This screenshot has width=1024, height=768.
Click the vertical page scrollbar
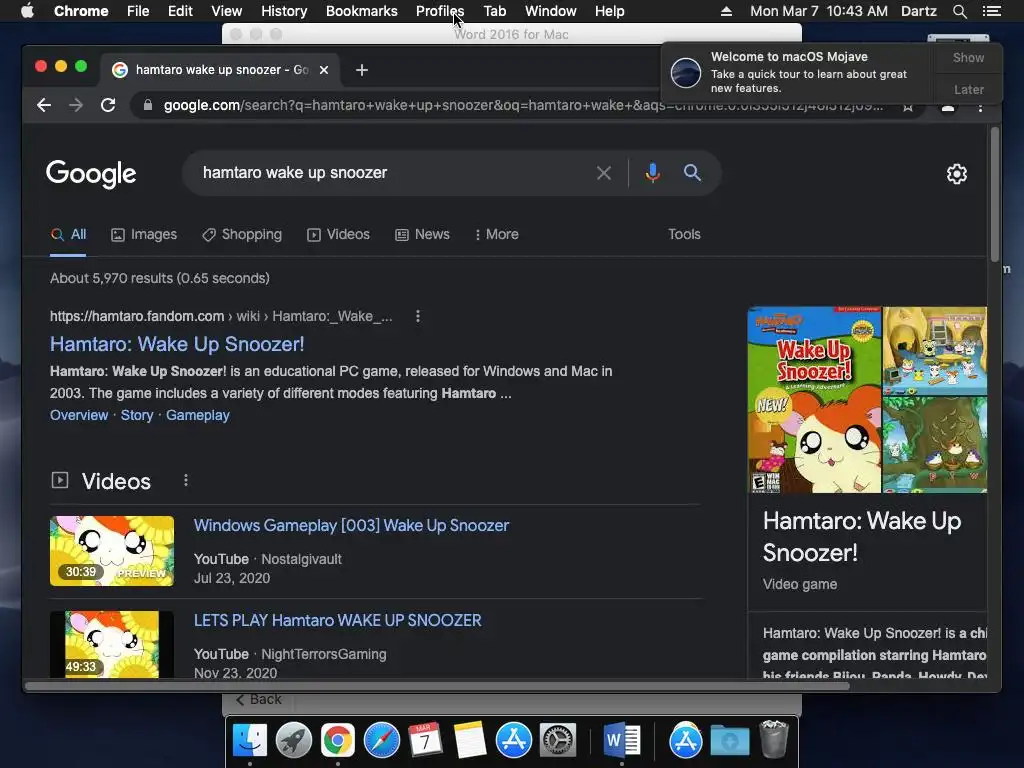[x=995, y=194]
